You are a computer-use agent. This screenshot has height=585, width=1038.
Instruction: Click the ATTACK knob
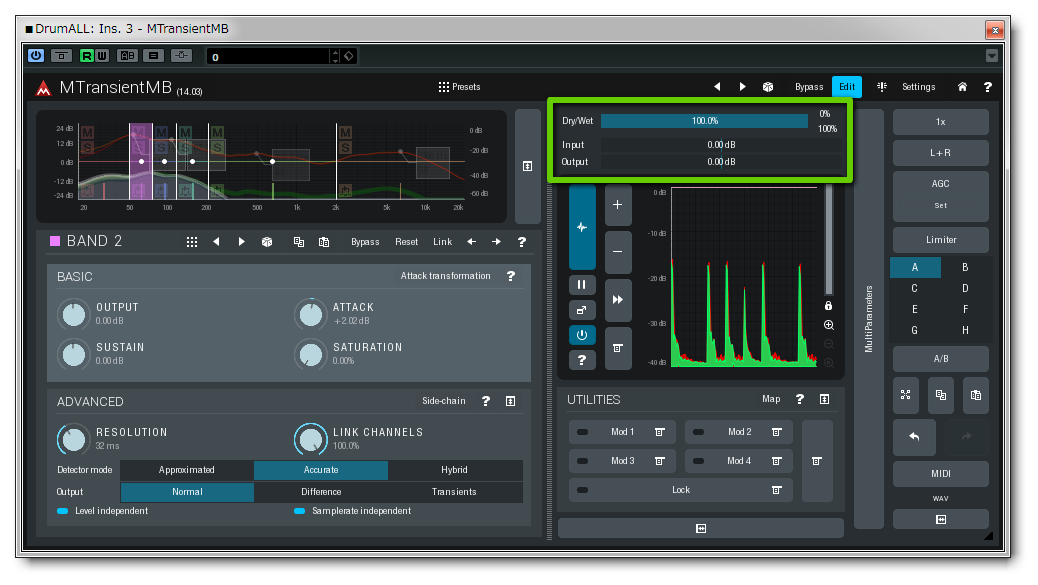[310, 314]
